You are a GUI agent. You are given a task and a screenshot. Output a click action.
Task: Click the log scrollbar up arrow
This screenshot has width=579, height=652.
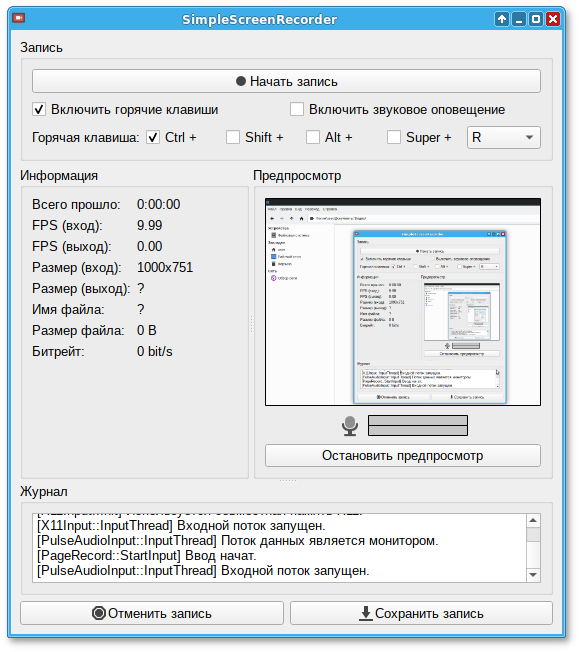pos(533,521)
